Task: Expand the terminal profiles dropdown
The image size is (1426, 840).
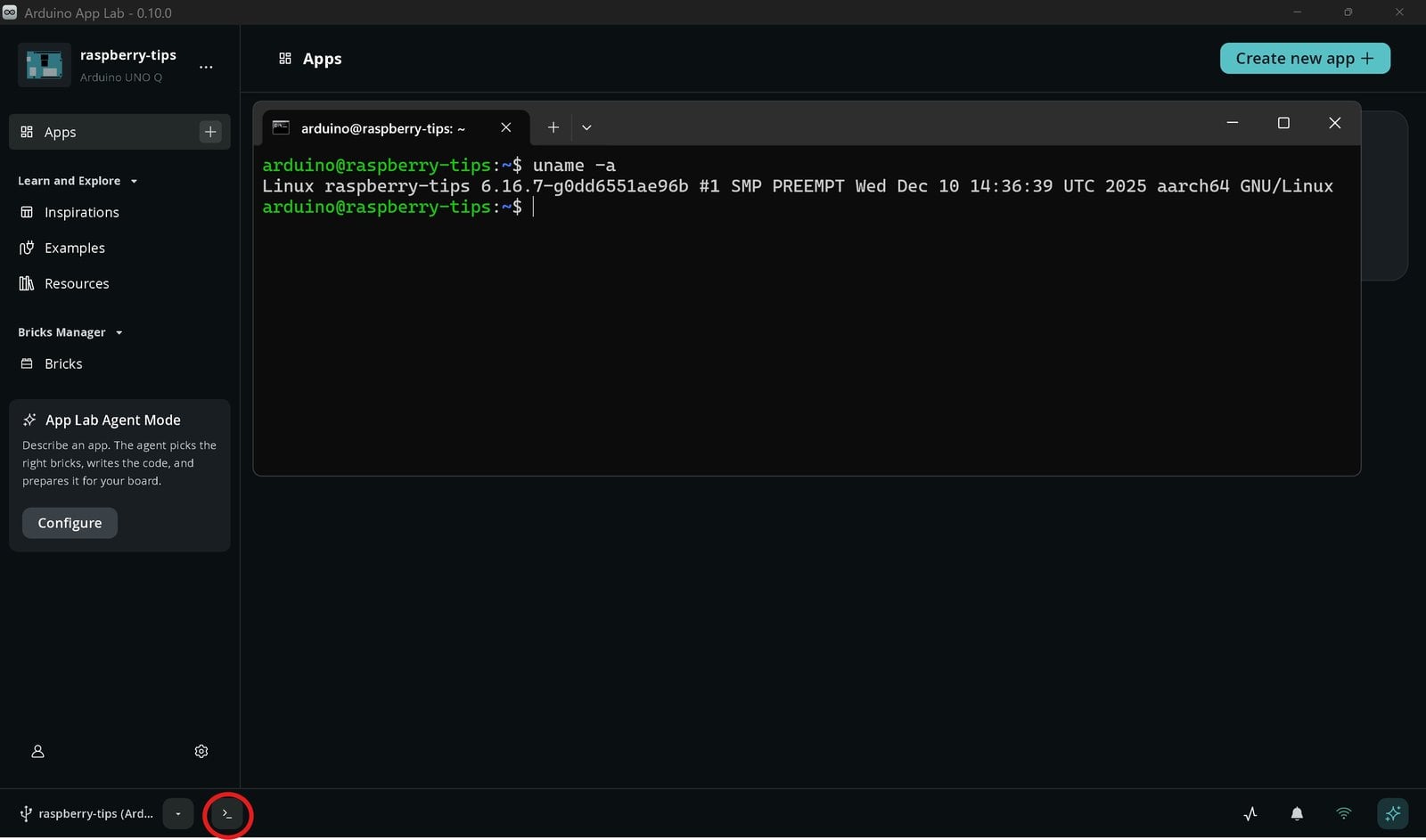Action: click(586, 127)
